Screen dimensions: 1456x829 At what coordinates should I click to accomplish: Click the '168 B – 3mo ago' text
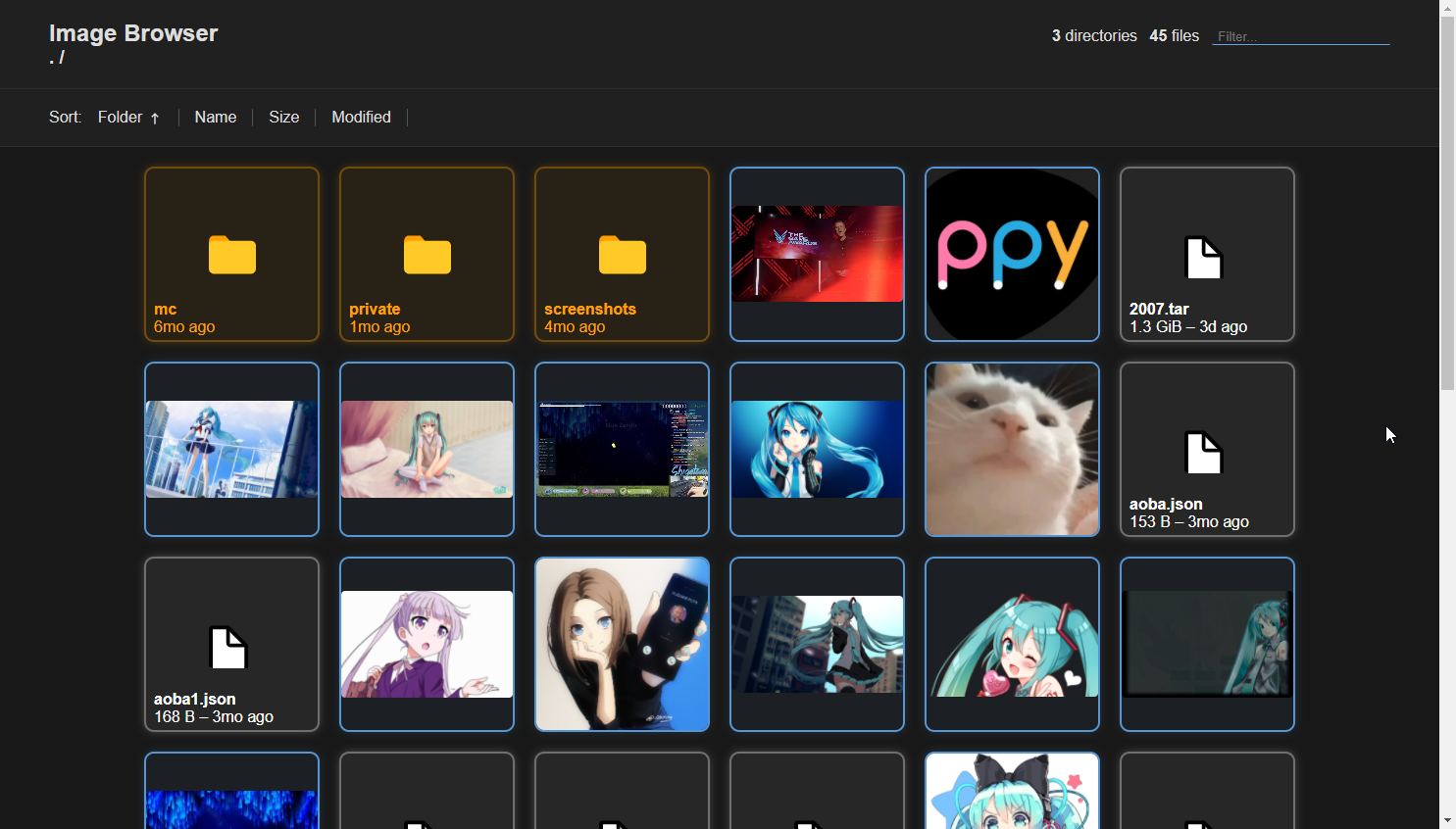point(214,717)
